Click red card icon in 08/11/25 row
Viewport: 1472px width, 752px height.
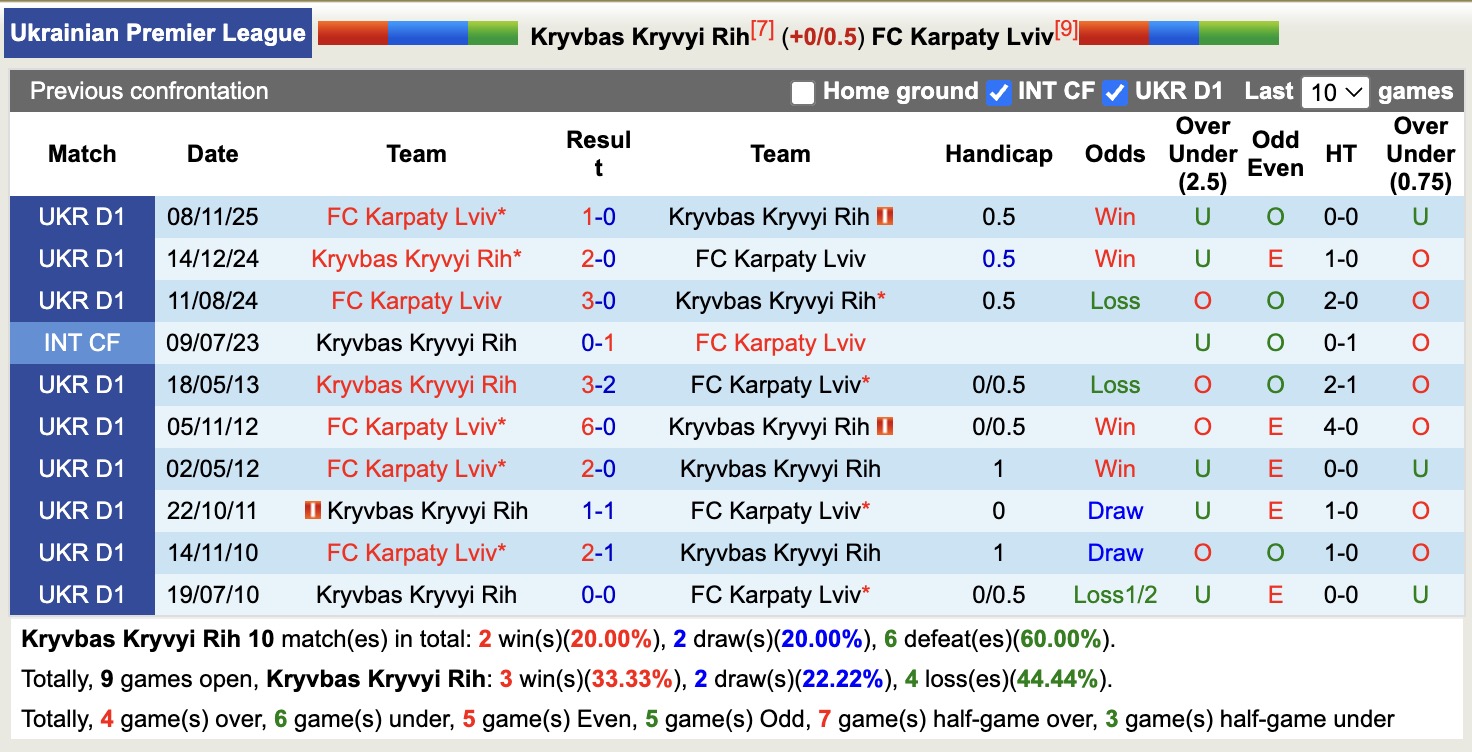885,216
